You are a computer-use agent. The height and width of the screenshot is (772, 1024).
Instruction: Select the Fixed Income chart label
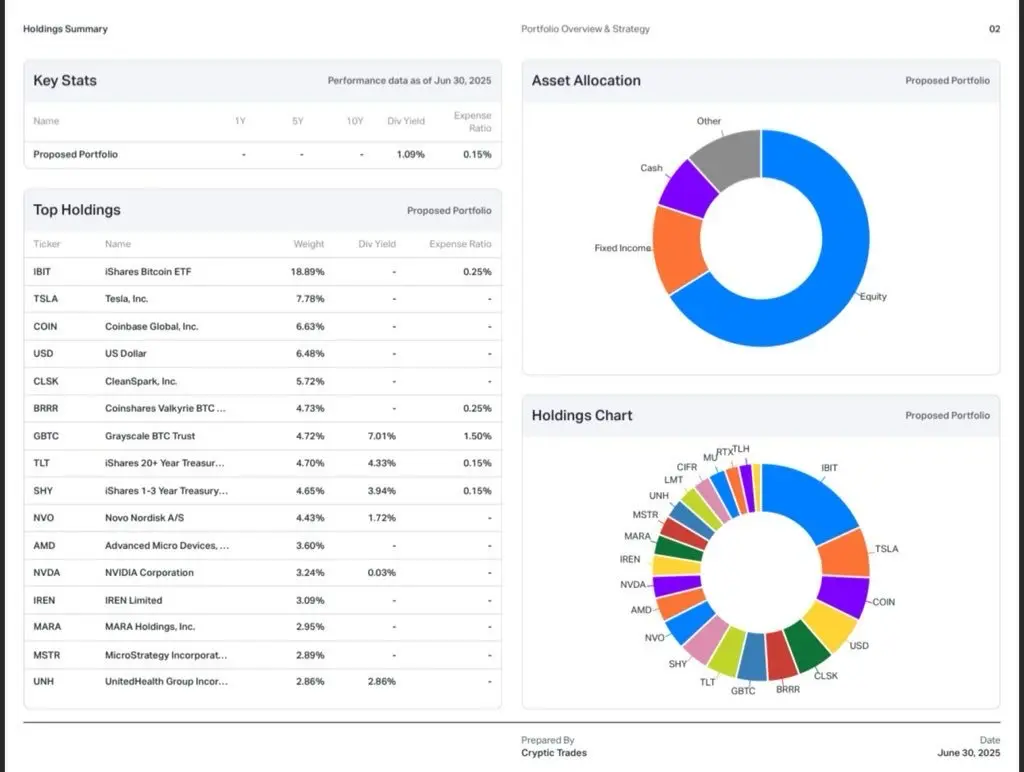tap(622, 248)
